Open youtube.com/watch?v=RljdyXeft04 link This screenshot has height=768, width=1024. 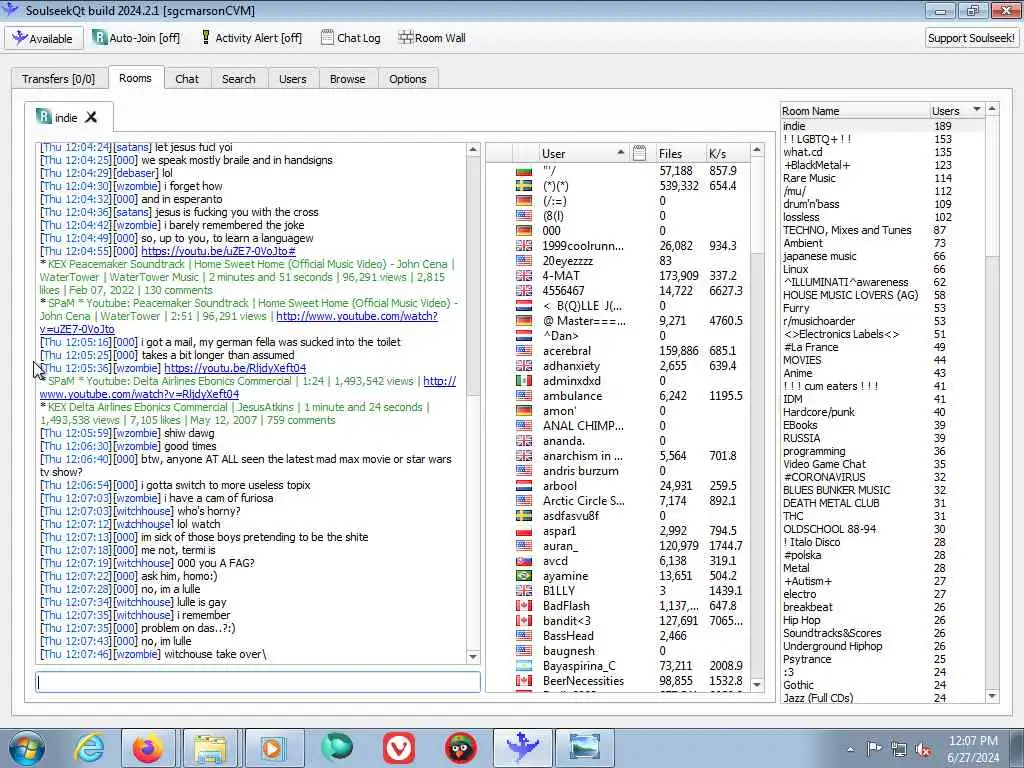tap(139, 394)
